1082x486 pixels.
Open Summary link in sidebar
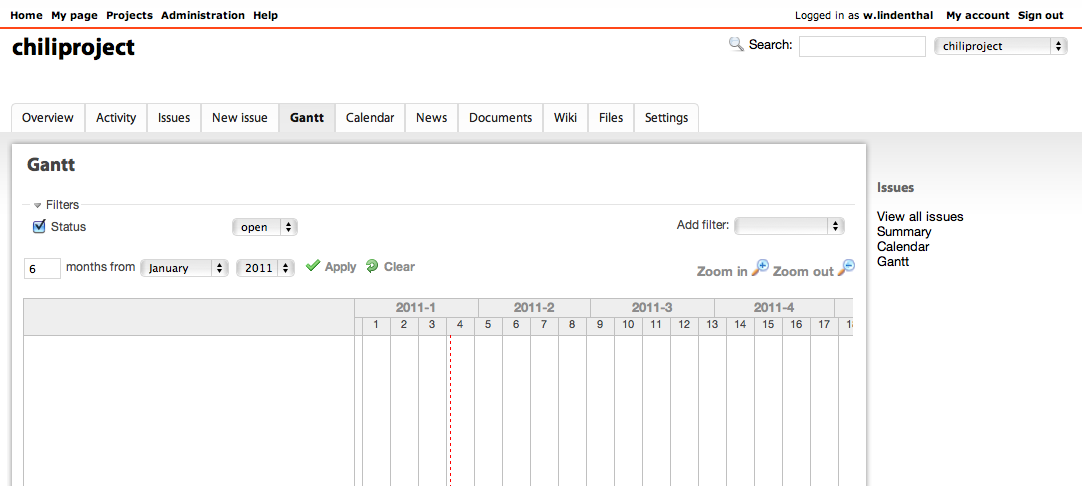(x=904, y=232)
